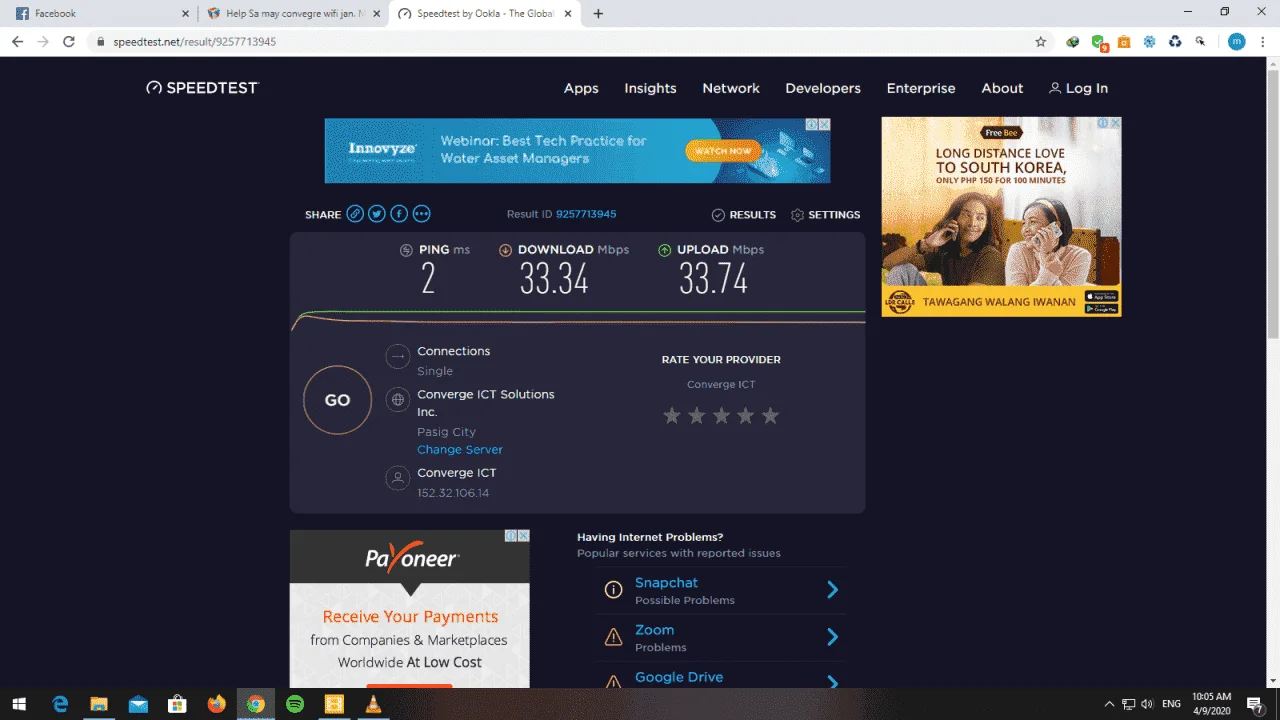The height and width of the screenshot is (720, 1280).
Task: Open the Snapchat problems chevron
Action: coord(832,590)
